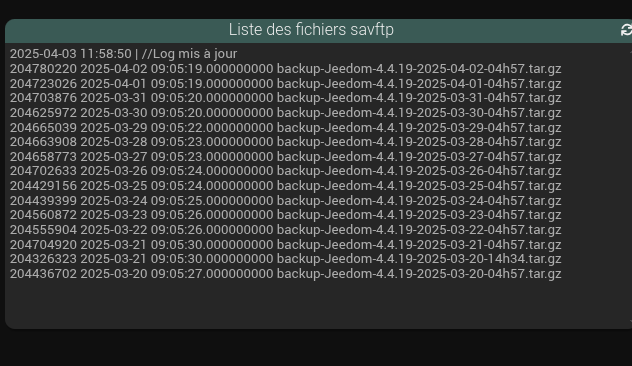Select the 2025-03-29-04h57.tar.gz backup line
632x366 pixels.
click(x=285, y=127)
